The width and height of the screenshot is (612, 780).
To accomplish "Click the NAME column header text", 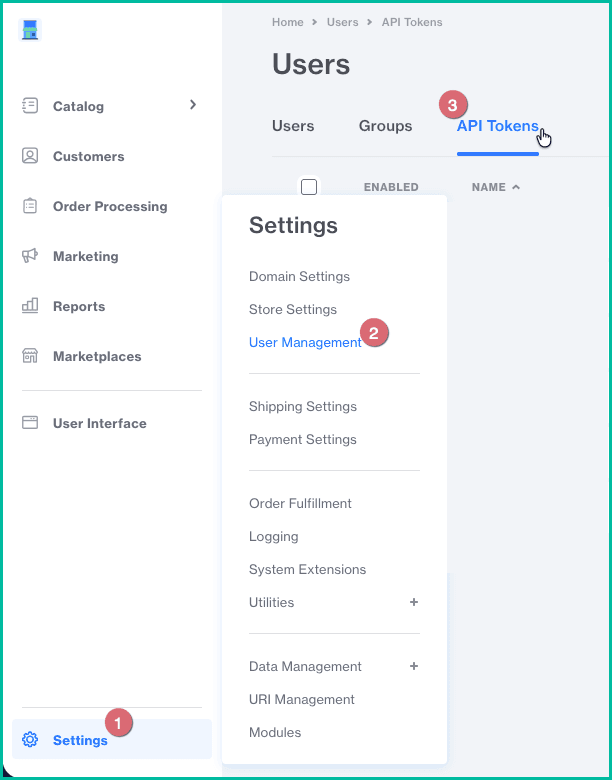I will (x=489, y=187).
